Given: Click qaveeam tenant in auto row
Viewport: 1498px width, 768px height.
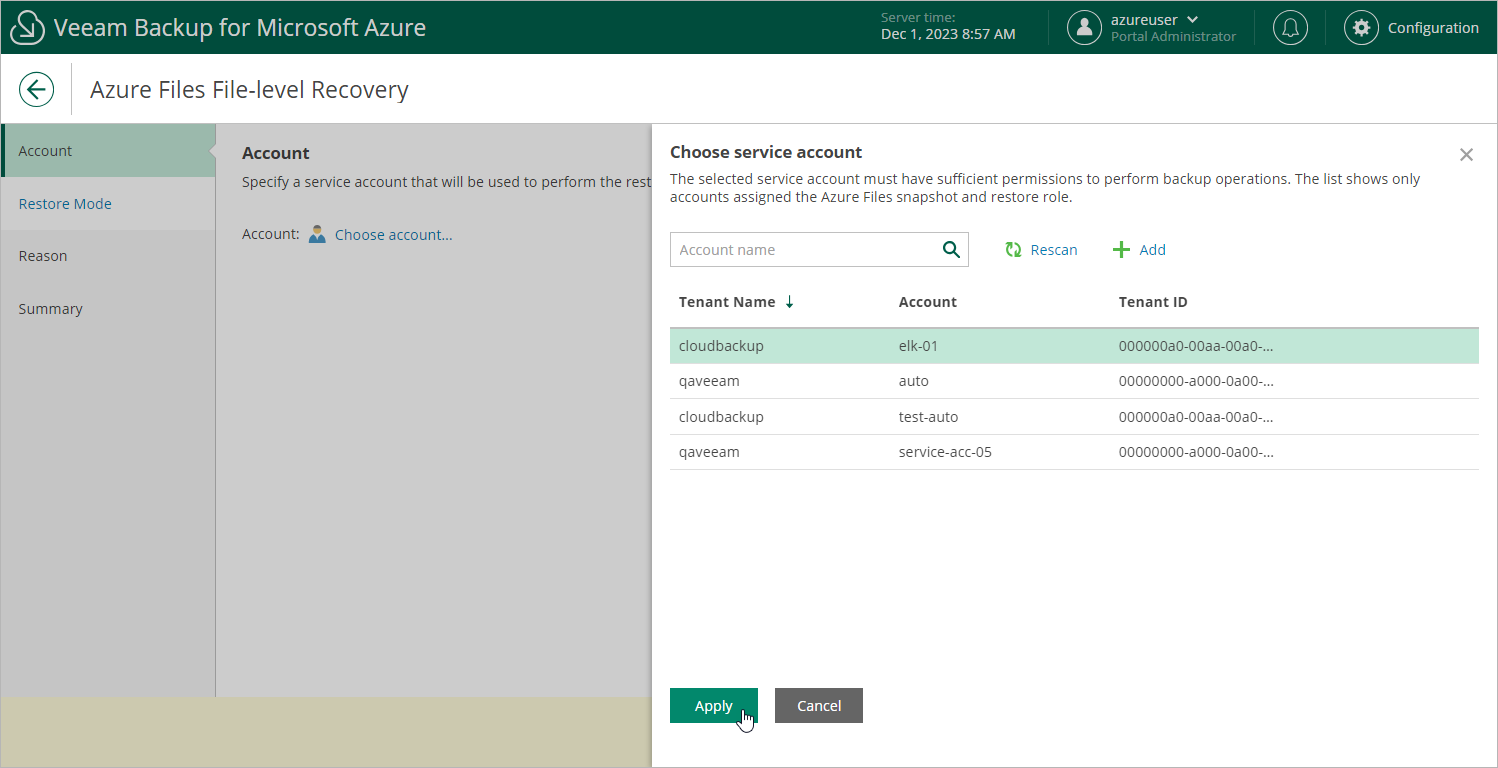Looking at the screenshot, I should click(709, 381).
